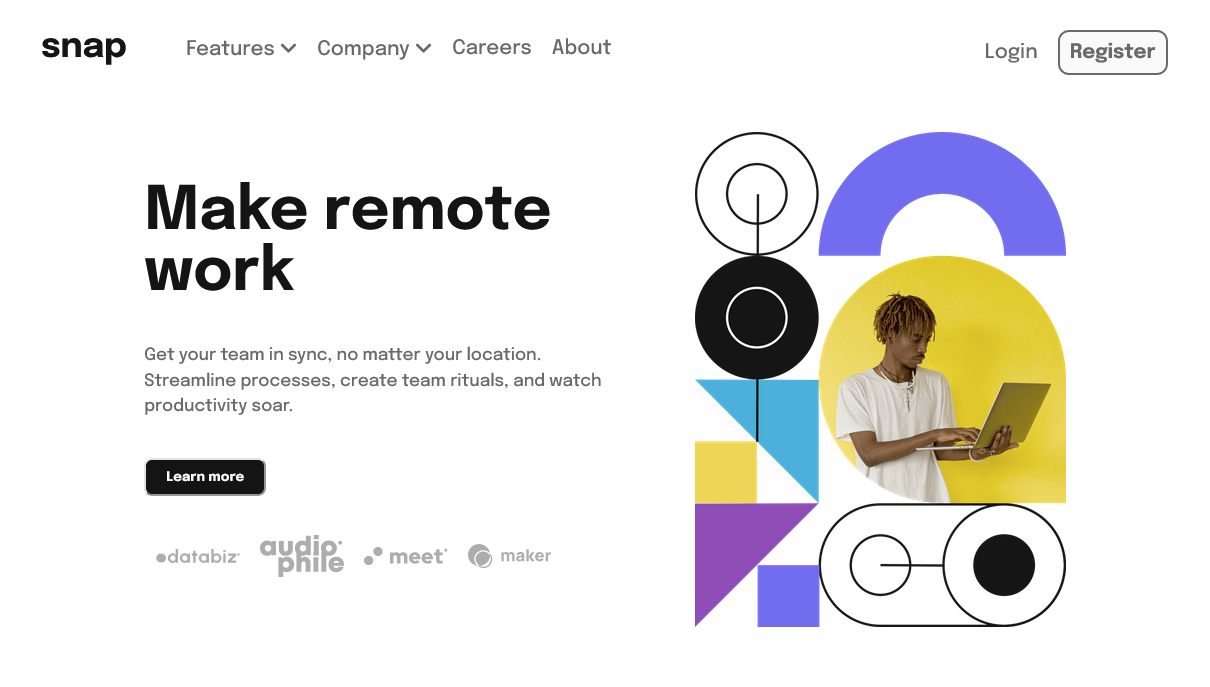Click the yellow square in the hero graphic
Image resolution: width=1210 pixels, height=687 pixels.
[x=725, y=472]
